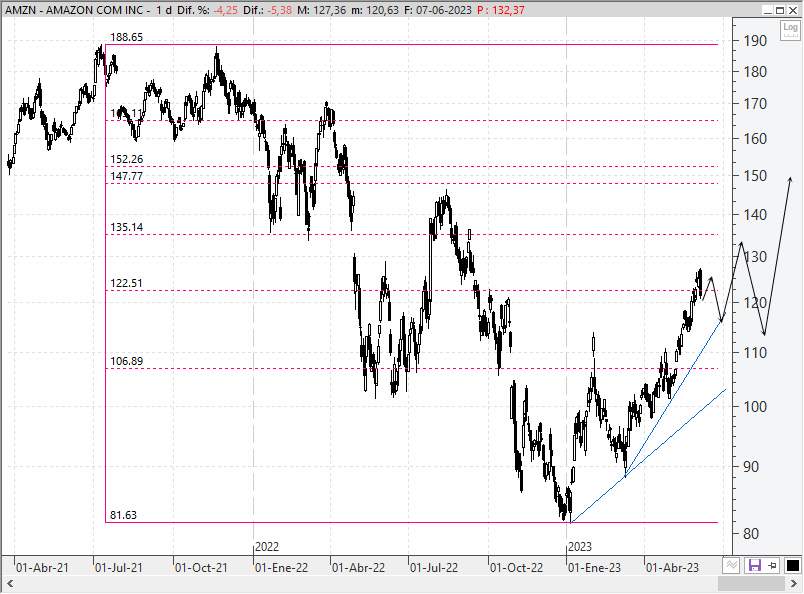804x594 pixels.
Task: Open the black color swatch
Action: 792,566
